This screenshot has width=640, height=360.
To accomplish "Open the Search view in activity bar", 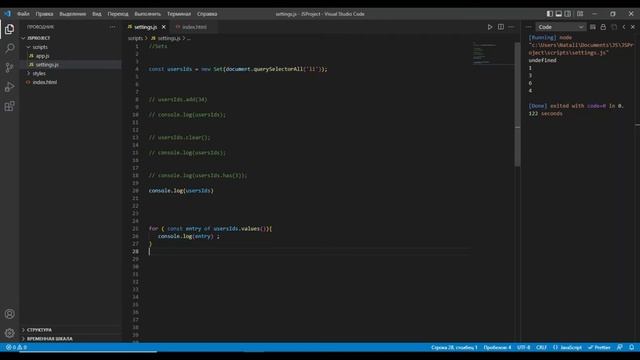I will coord(9,48).
